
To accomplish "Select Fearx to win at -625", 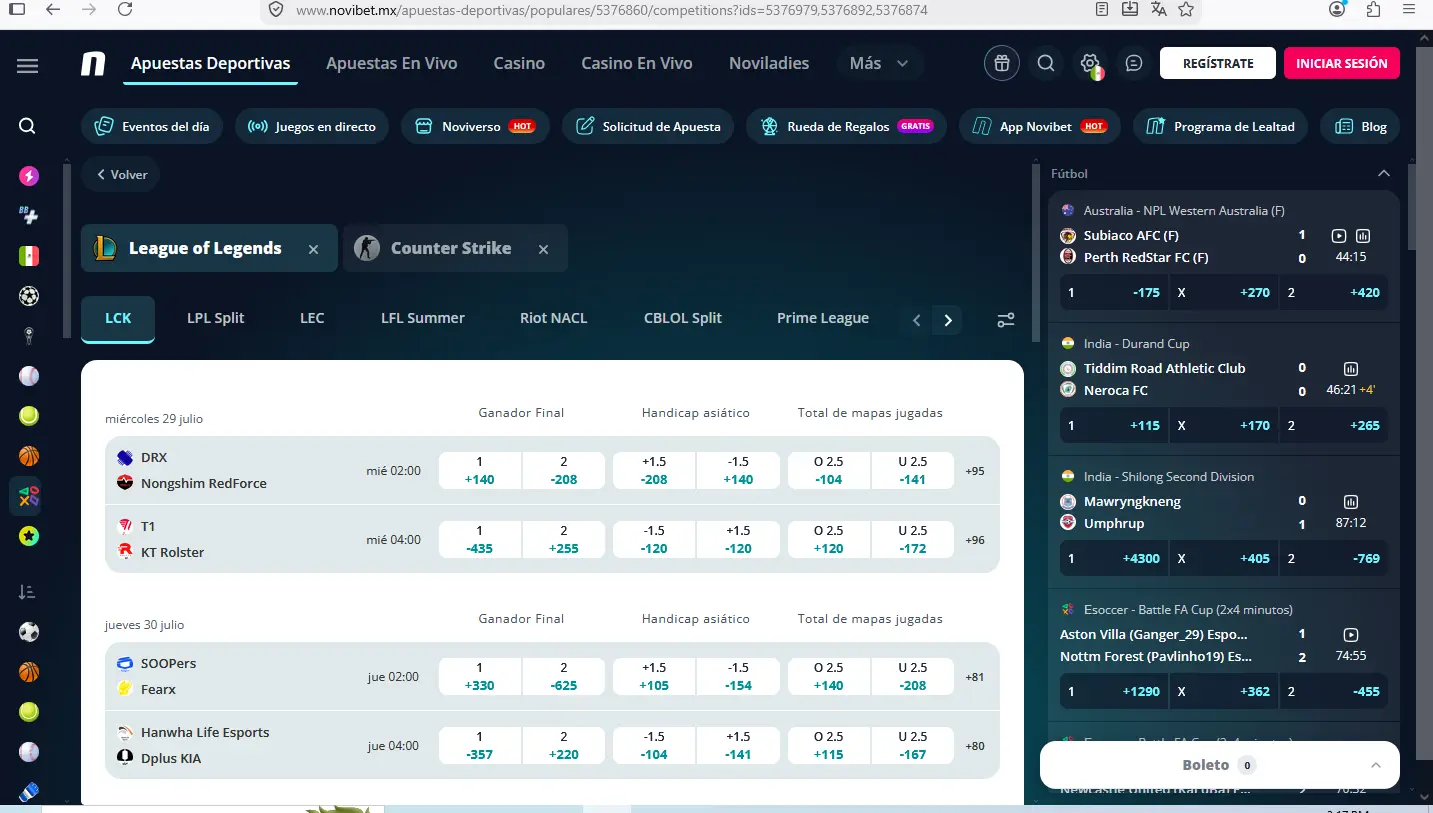I will click(564, 676).
